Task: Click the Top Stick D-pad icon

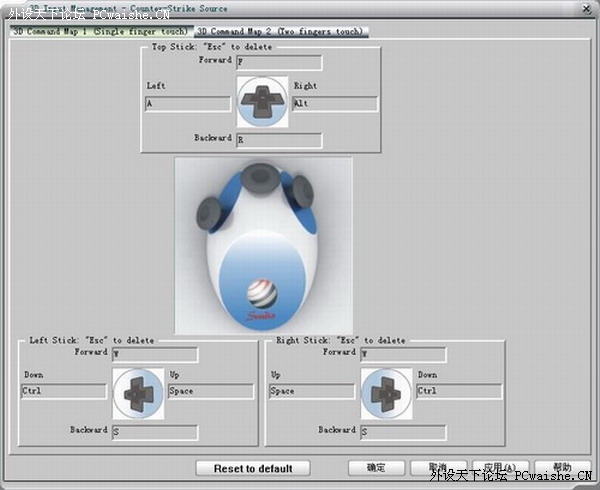Action: [262, 102]
